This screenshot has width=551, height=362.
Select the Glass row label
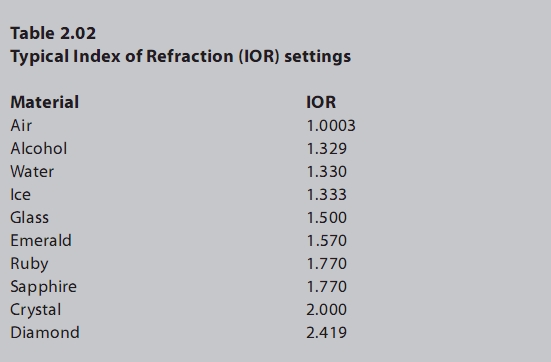[30, 218]
